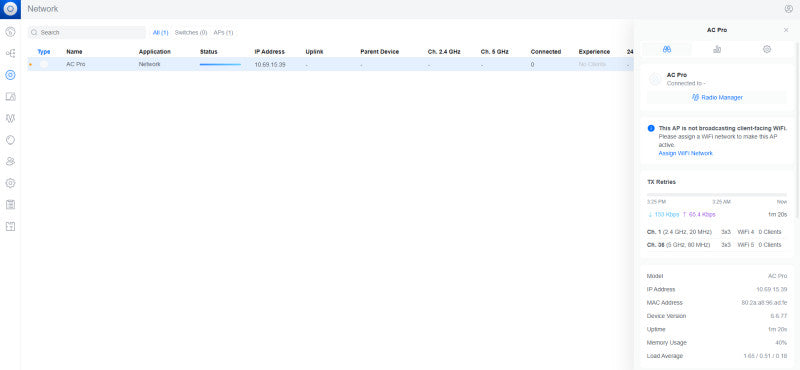Open the bottom calendar-like sidebar icon

coord(10,226)
